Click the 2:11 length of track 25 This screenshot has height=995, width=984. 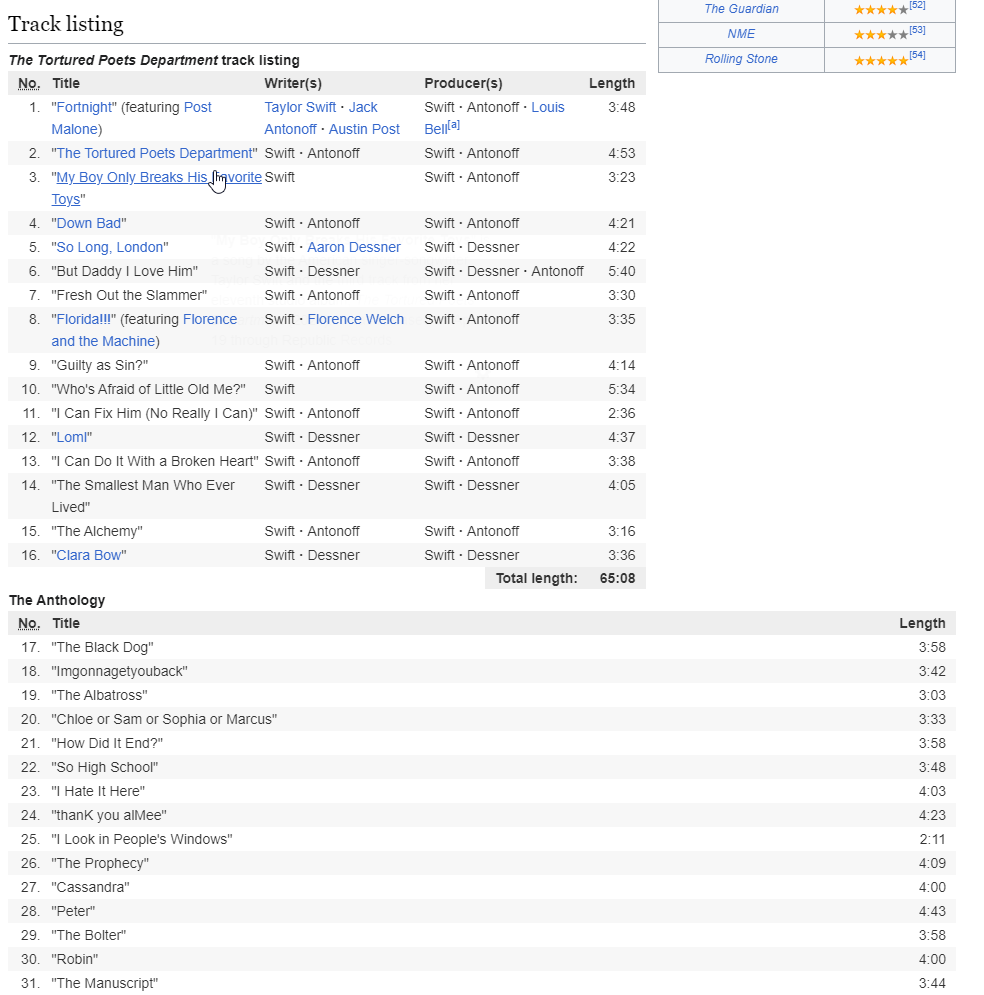click(x=933, y=840)
